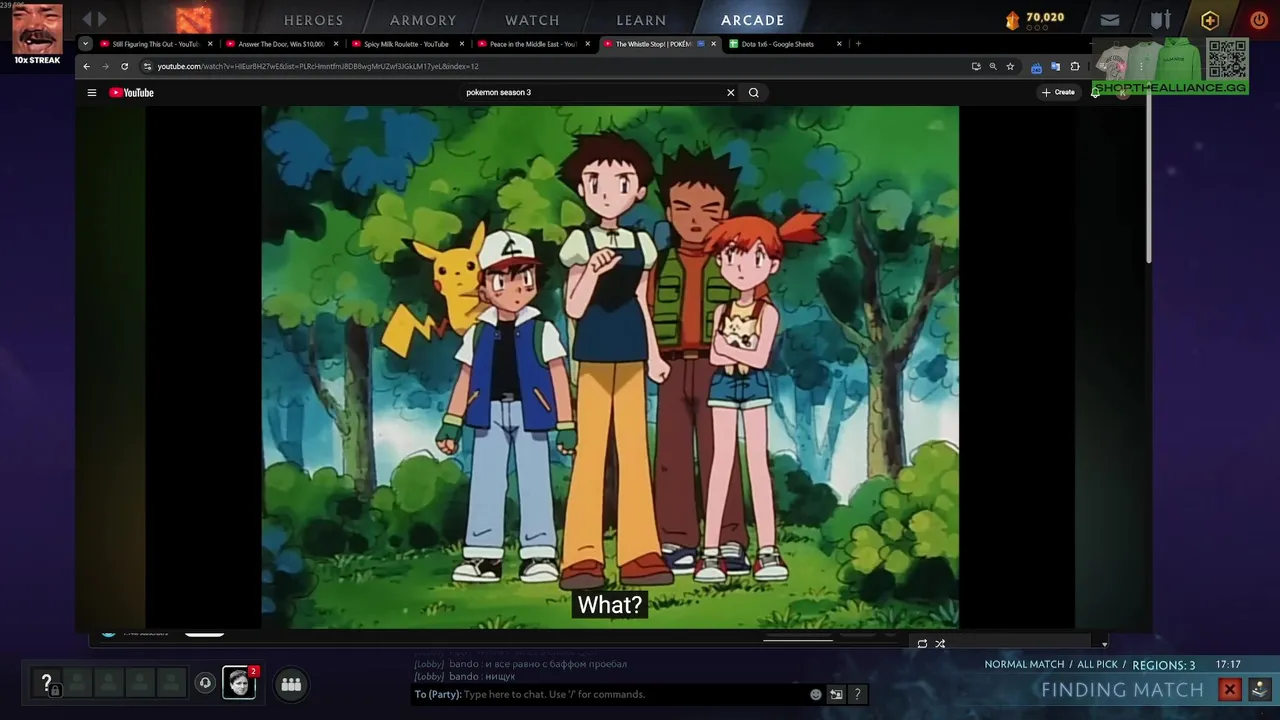This screenshot has height=720, width=1280.
Task: Click the zoom magnifier in address bar
Action: pos(993,66)
